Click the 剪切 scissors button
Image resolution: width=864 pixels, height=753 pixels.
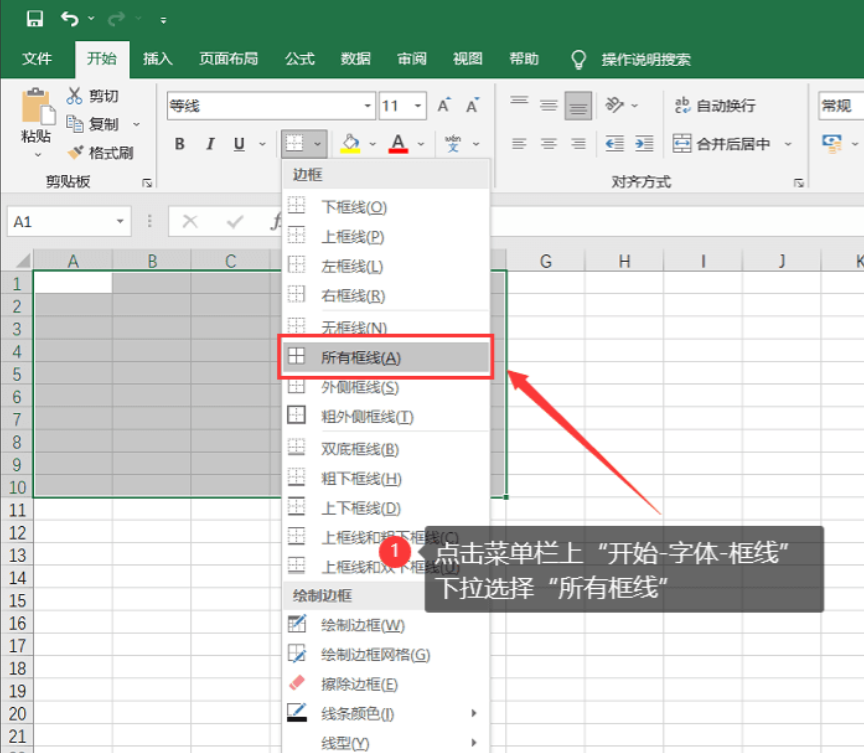tap(92, 96)
